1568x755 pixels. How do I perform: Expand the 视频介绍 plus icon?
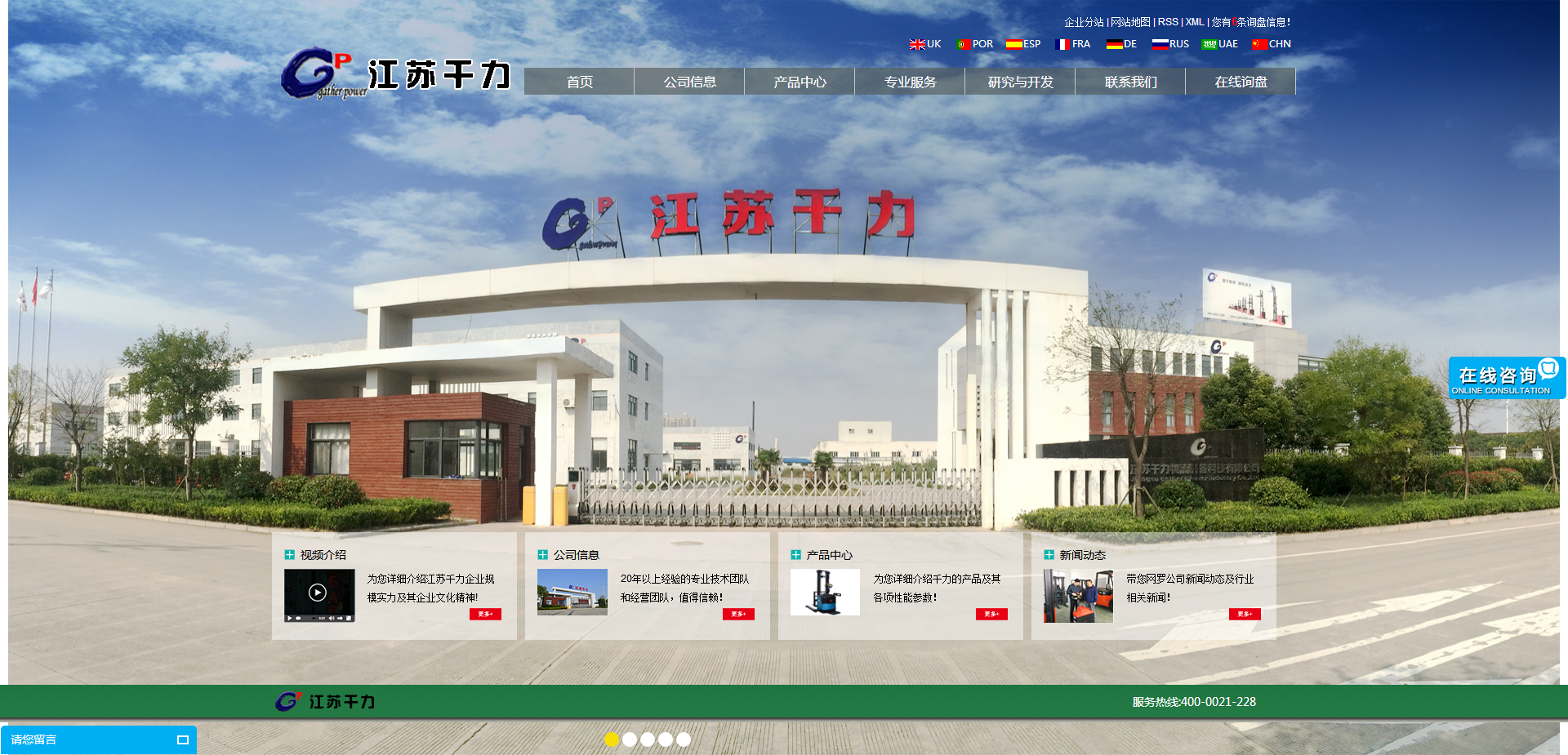click(x=289, y=555)
